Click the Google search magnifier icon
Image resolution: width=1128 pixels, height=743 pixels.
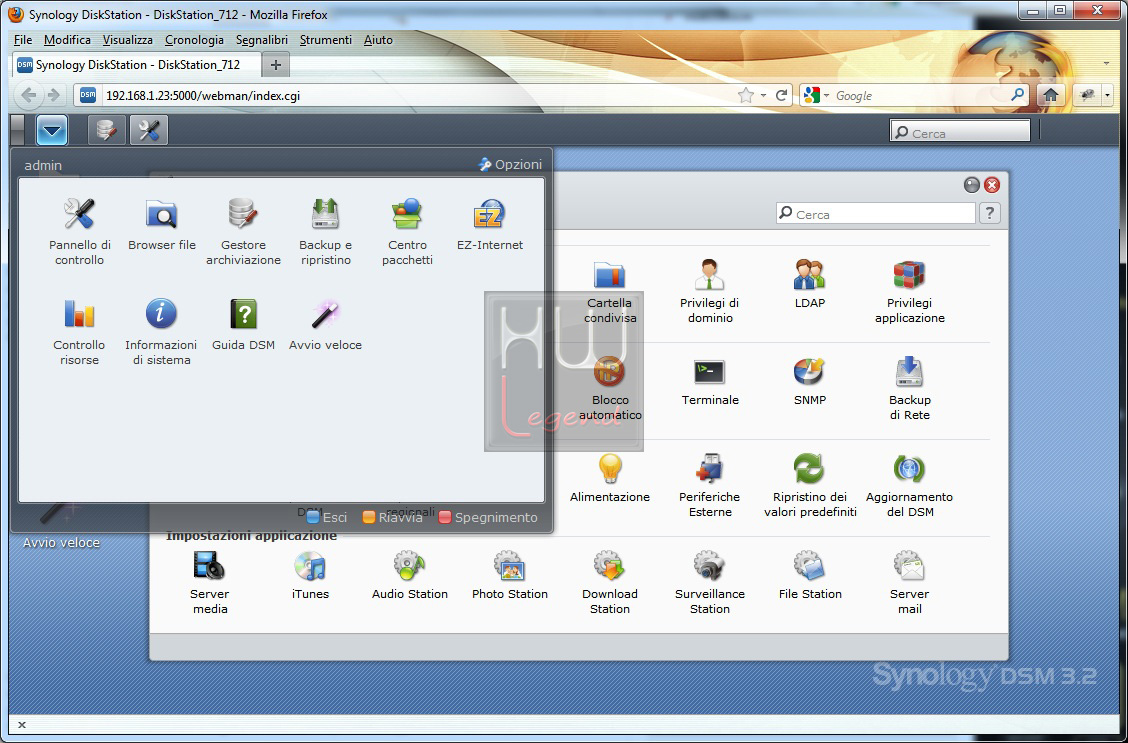click(x=1017, y=95)
